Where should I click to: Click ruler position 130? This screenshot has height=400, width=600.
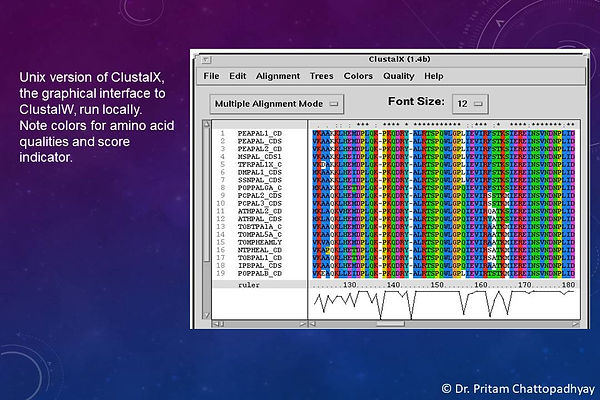click(x=350, y=284)
